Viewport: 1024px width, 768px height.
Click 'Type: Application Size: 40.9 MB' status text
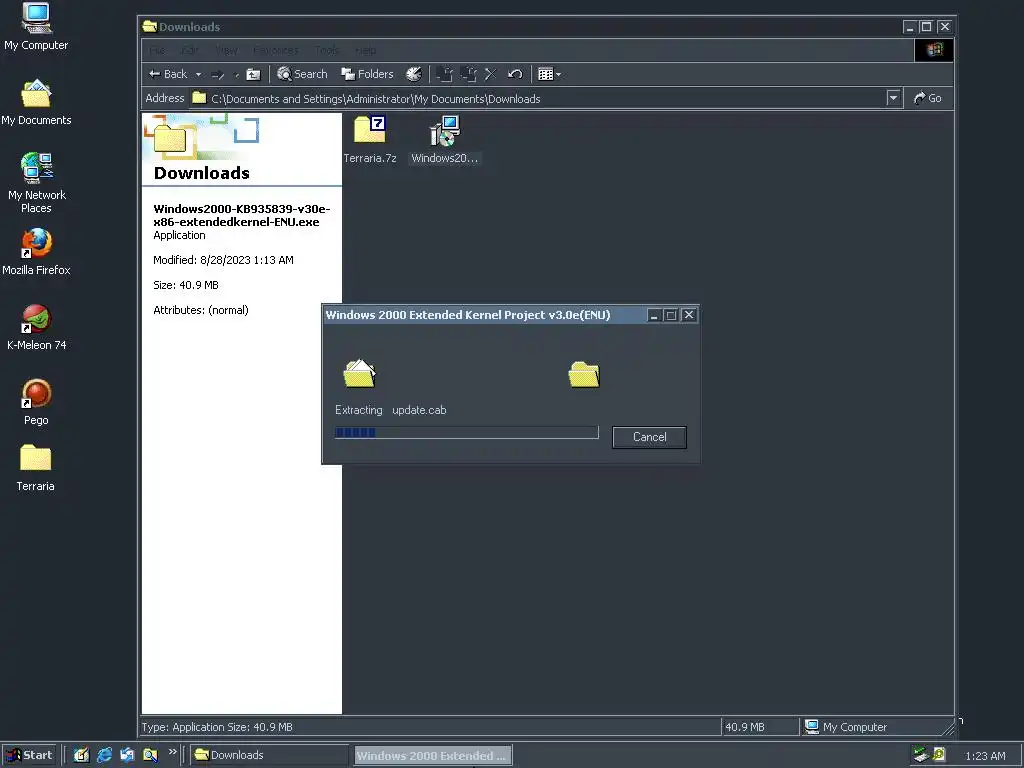[217, 727]
